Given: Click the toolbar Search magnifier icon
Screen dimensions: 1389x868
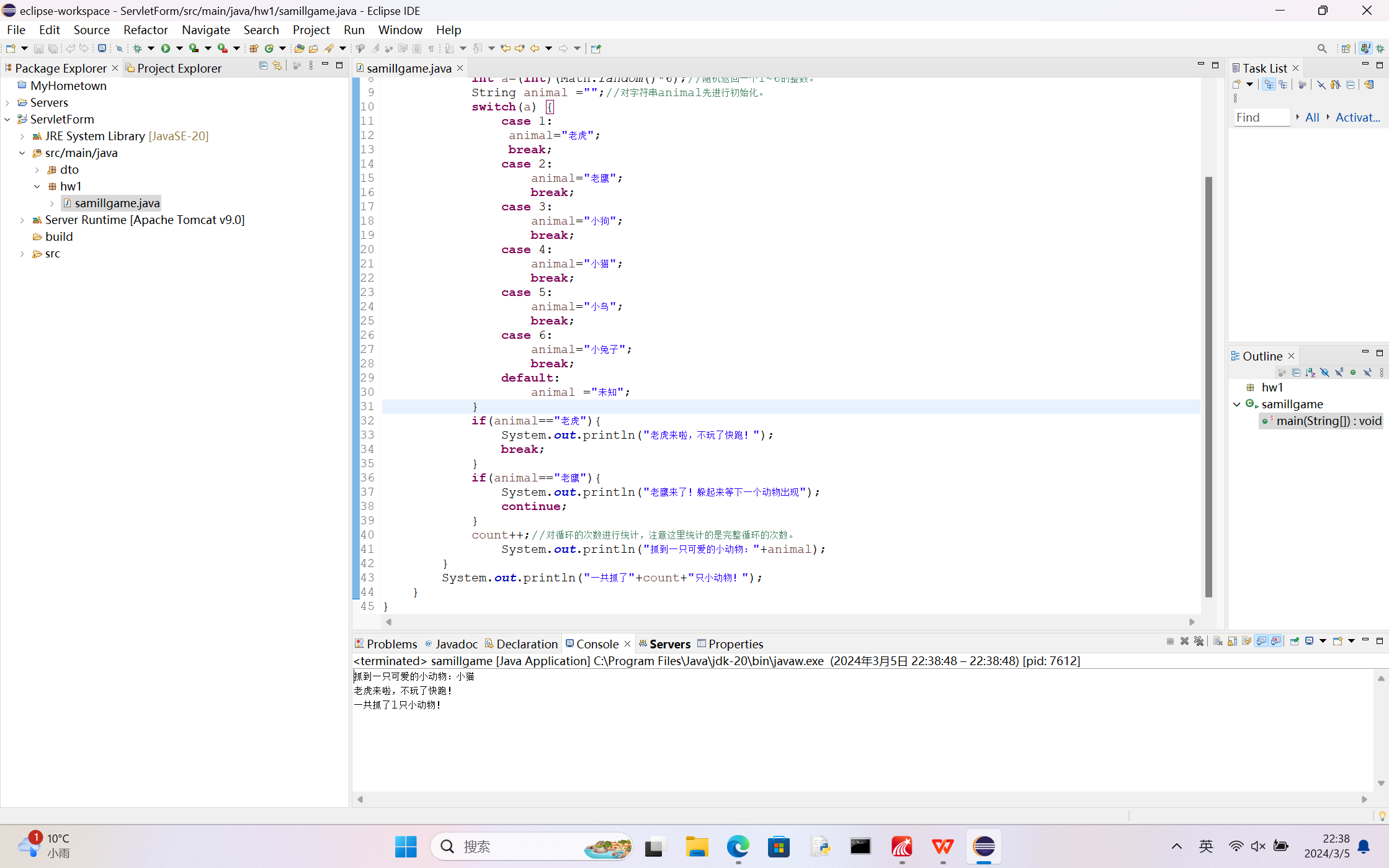Looking at the screenshot, I should [1322, 48].
